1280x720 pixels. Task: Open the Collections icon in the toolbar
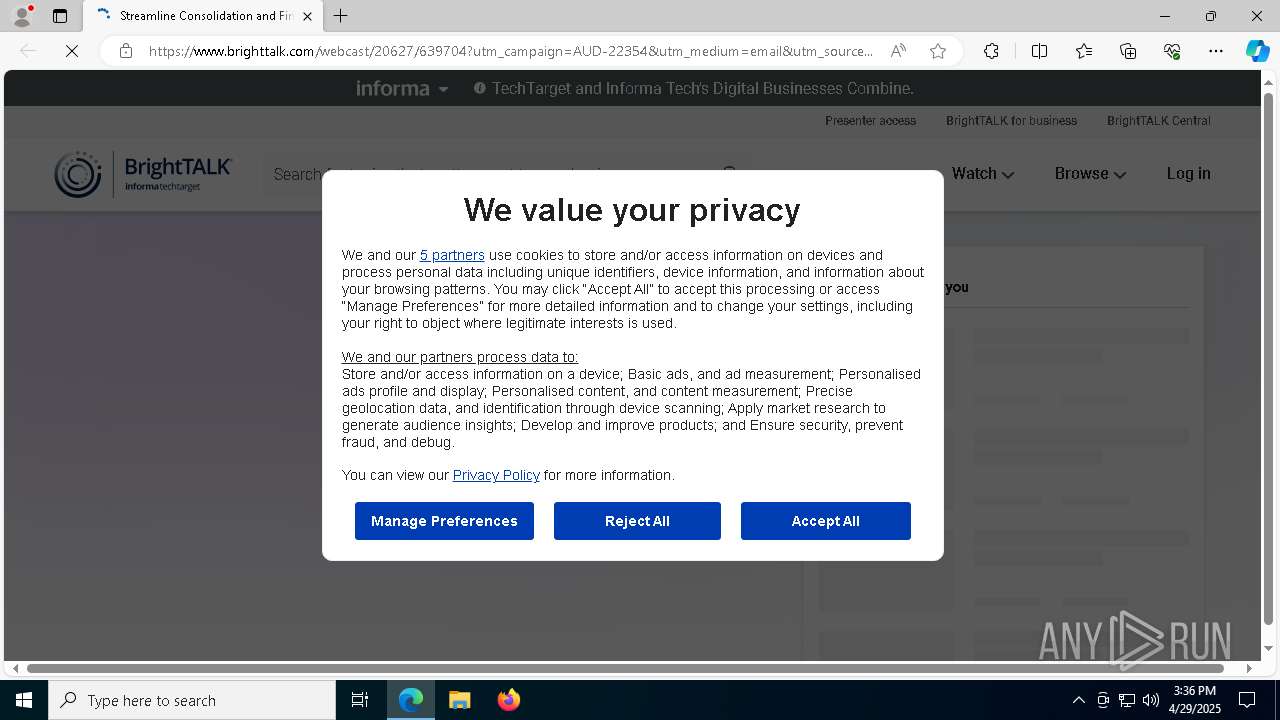[1128, 51]
